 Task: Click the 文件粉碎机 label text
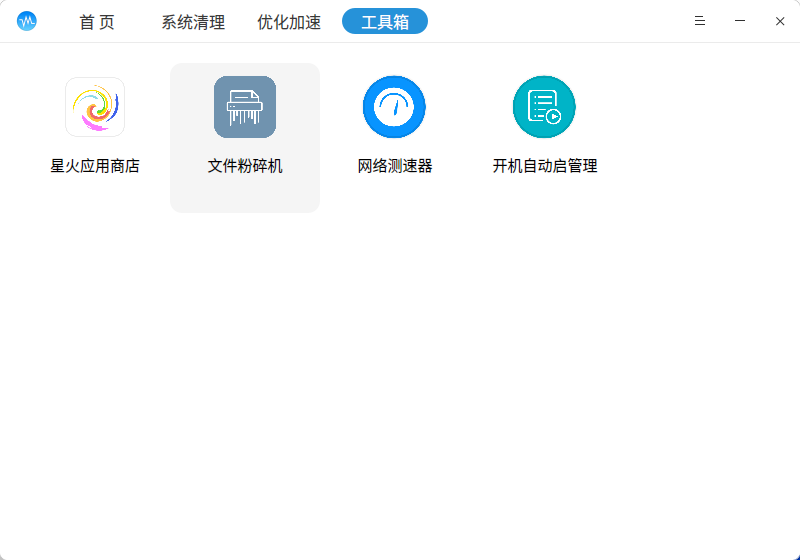coord(245,166)
